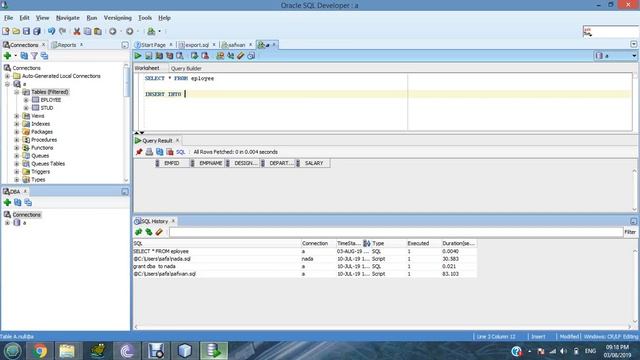This screenshot has height=360, width=640.
Task: Click the red delete icon in Query Result
Action: (x=170, y=152)
